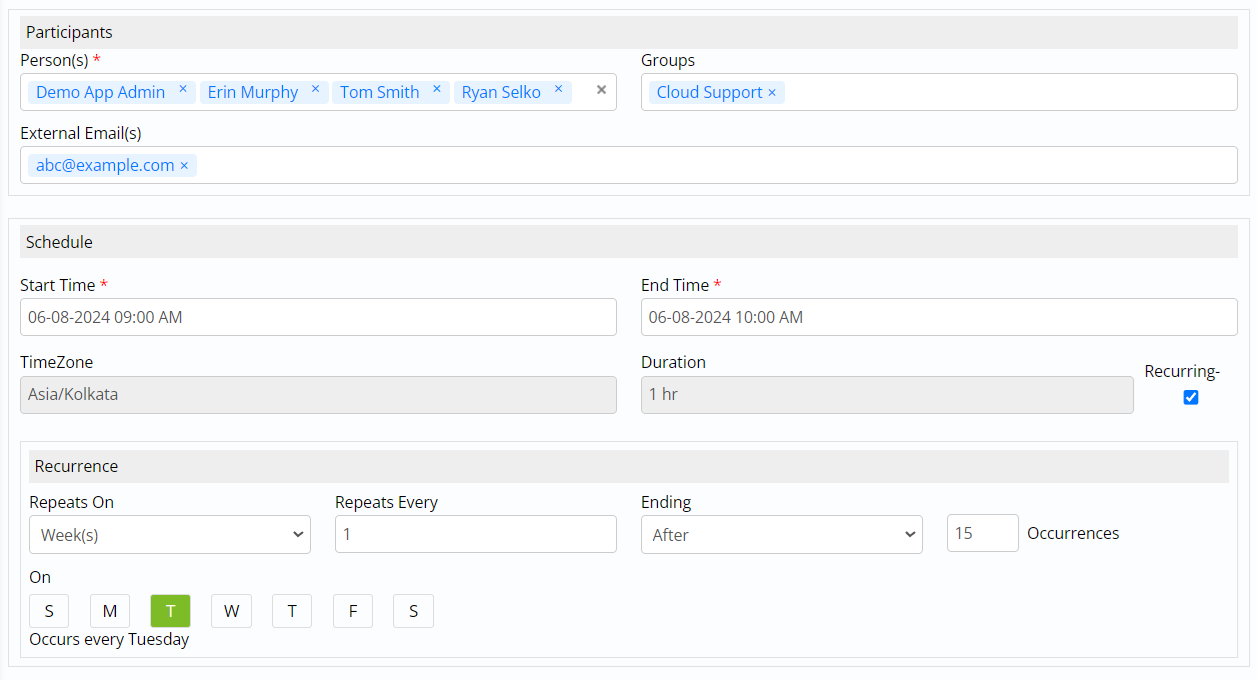Viewport: 1257px width, 680px height.
Task: Remove Erin Murphy tag
Action: coord(315,90)
